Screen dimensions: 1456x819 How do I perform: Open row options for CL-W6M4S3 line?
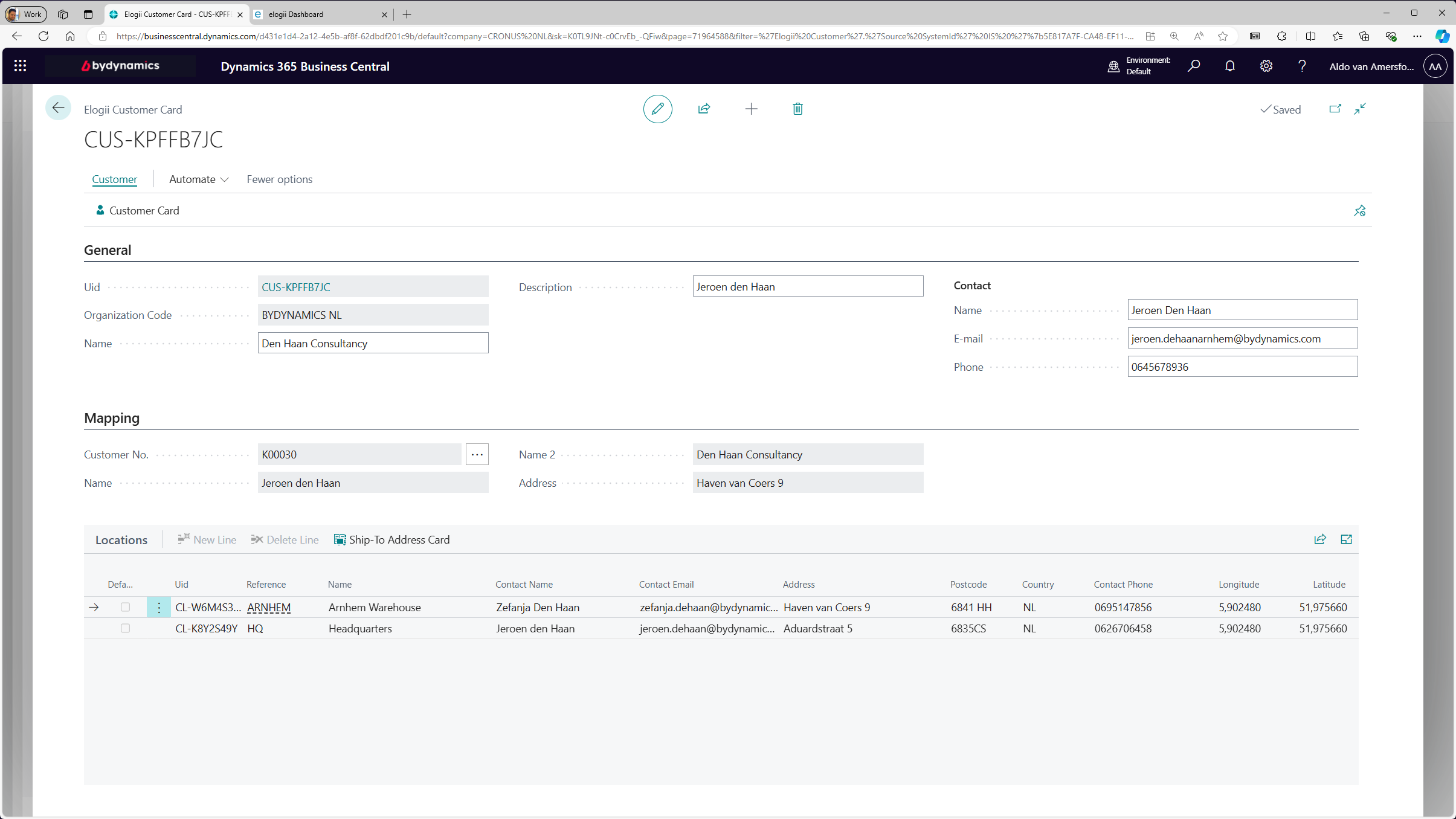[x=159, y=607]
